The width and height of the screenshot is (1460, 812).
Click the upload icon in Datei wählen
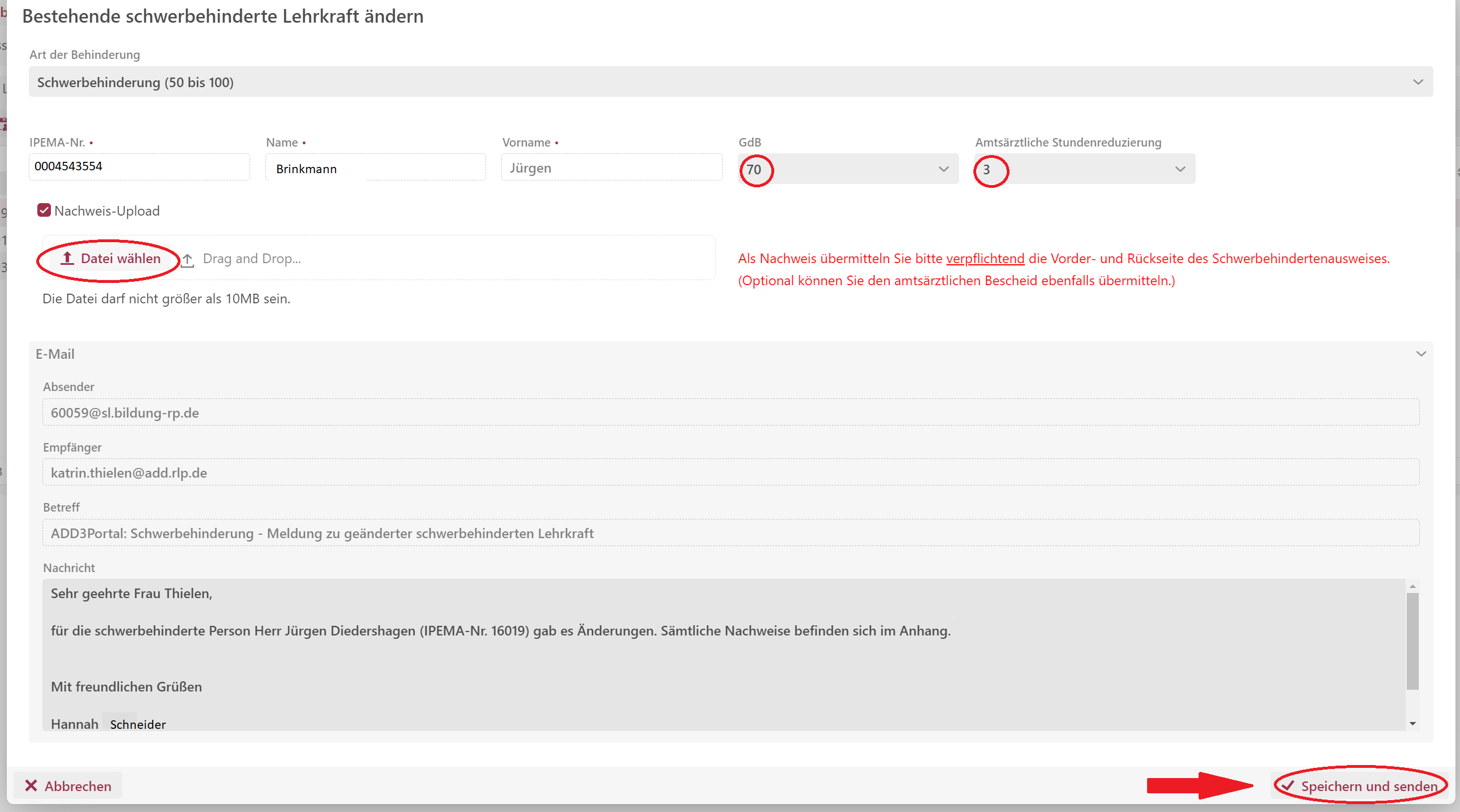click(x=67, y=259)
